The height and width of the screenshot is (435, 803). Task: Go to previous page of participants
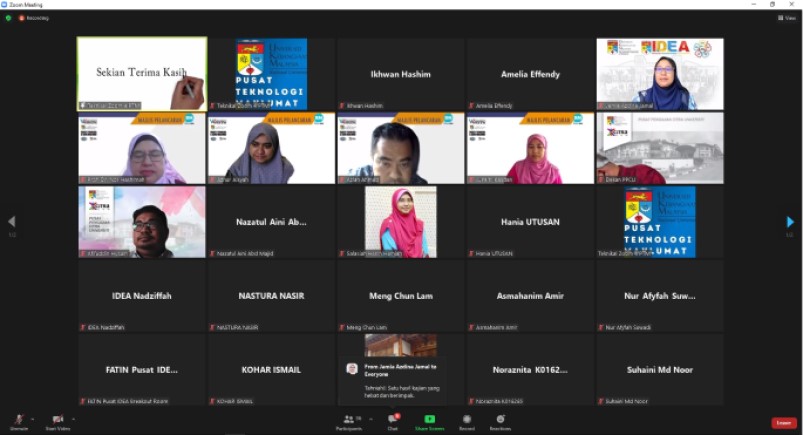[12, 222]
